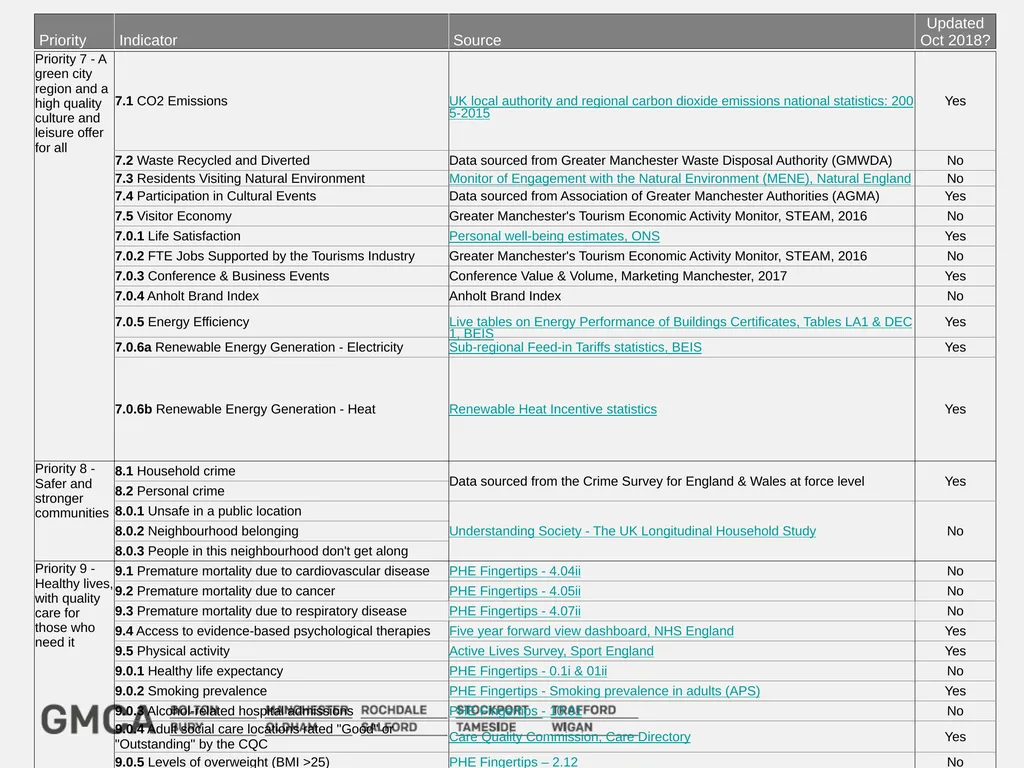Select 7.3 Residents Visiting Natural Environment cell

pos(281,178)
